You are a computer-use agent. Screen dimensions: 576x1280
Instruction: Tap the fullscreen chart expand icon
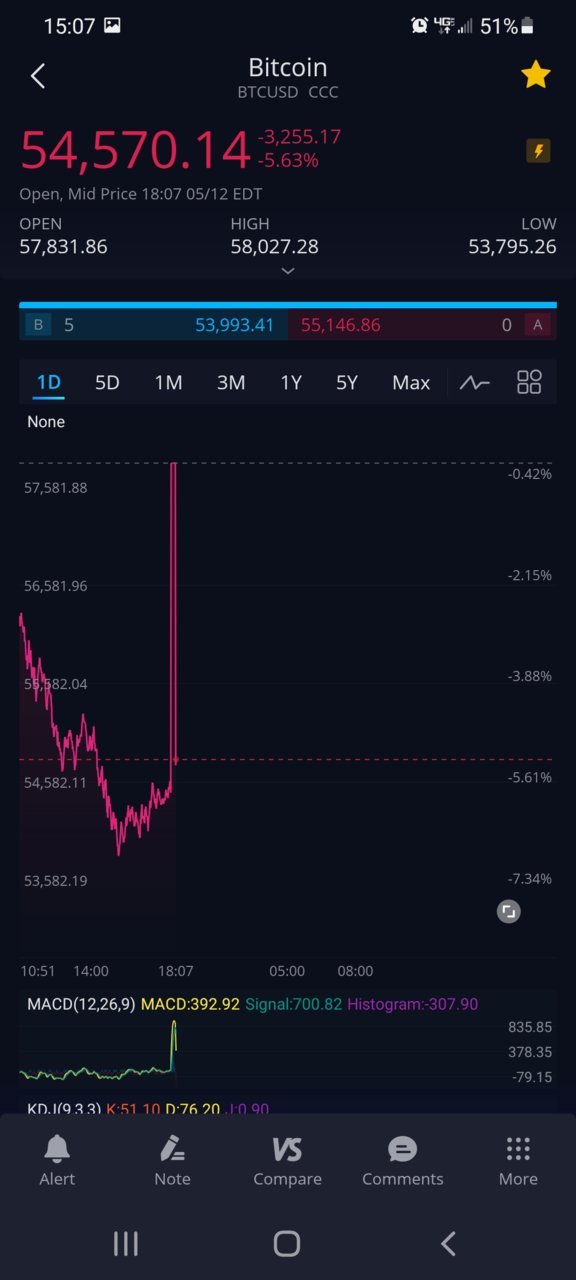point(509,911)
